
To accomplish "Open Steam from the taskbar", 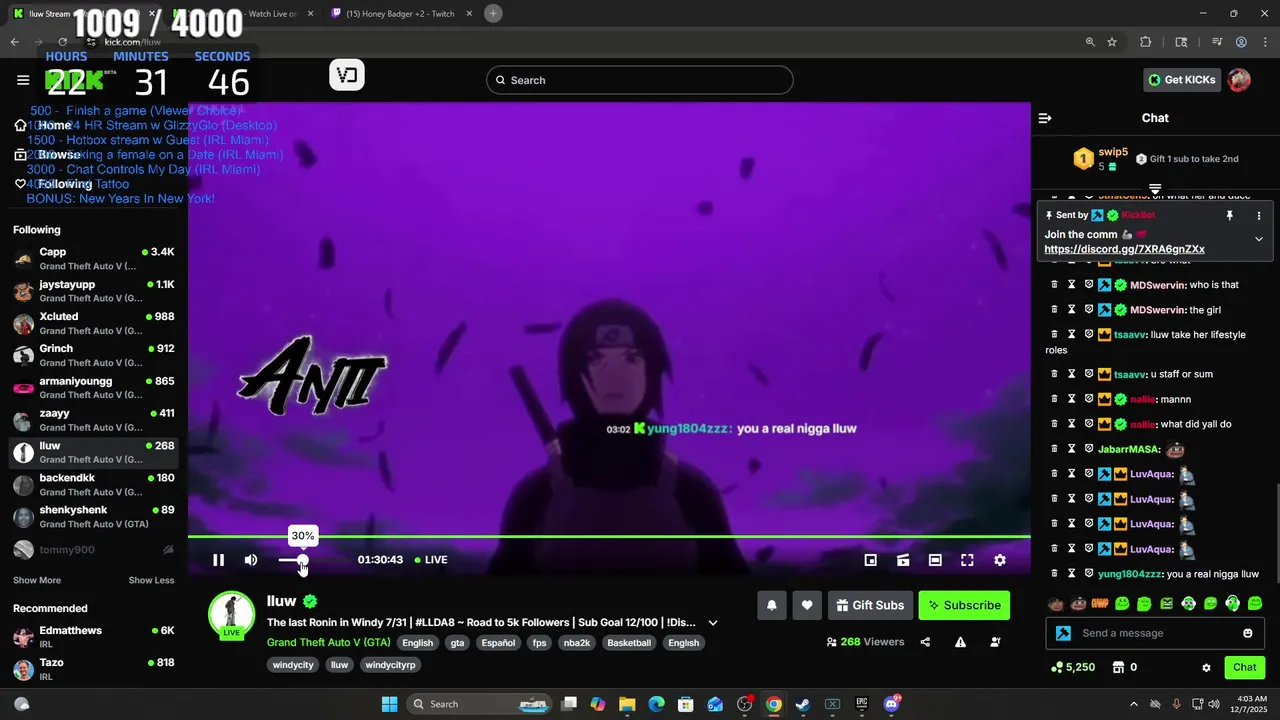I will [802, 704].
